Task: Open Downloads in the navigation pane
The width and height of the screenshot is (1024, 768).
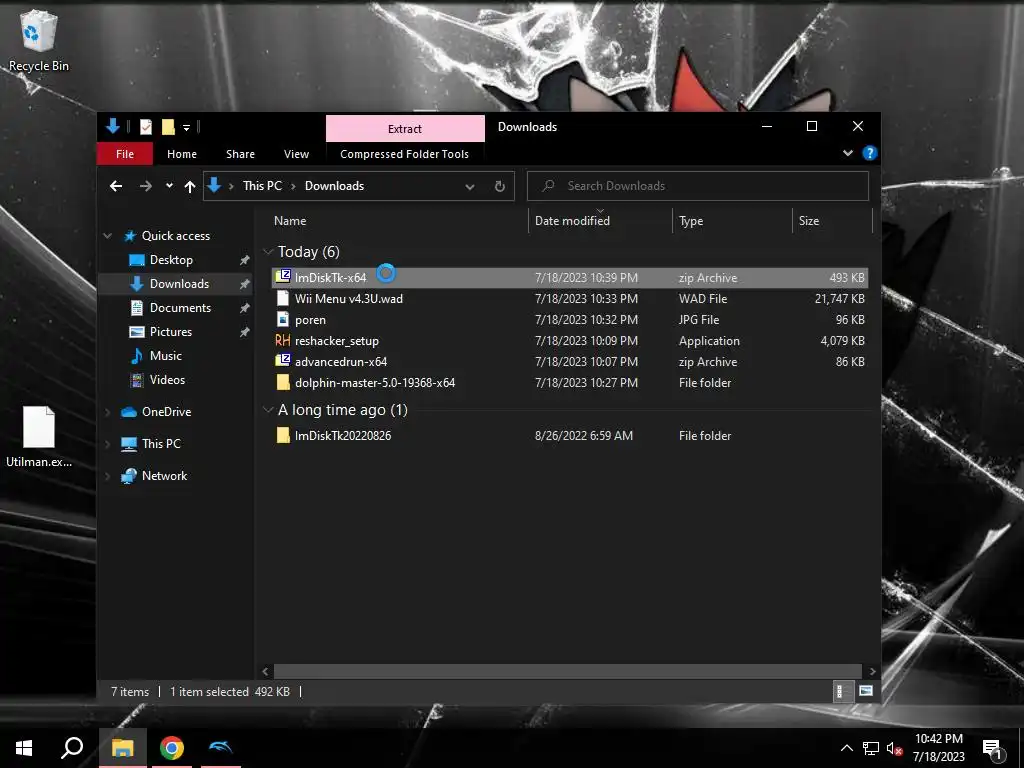Action: click(179, 283)
